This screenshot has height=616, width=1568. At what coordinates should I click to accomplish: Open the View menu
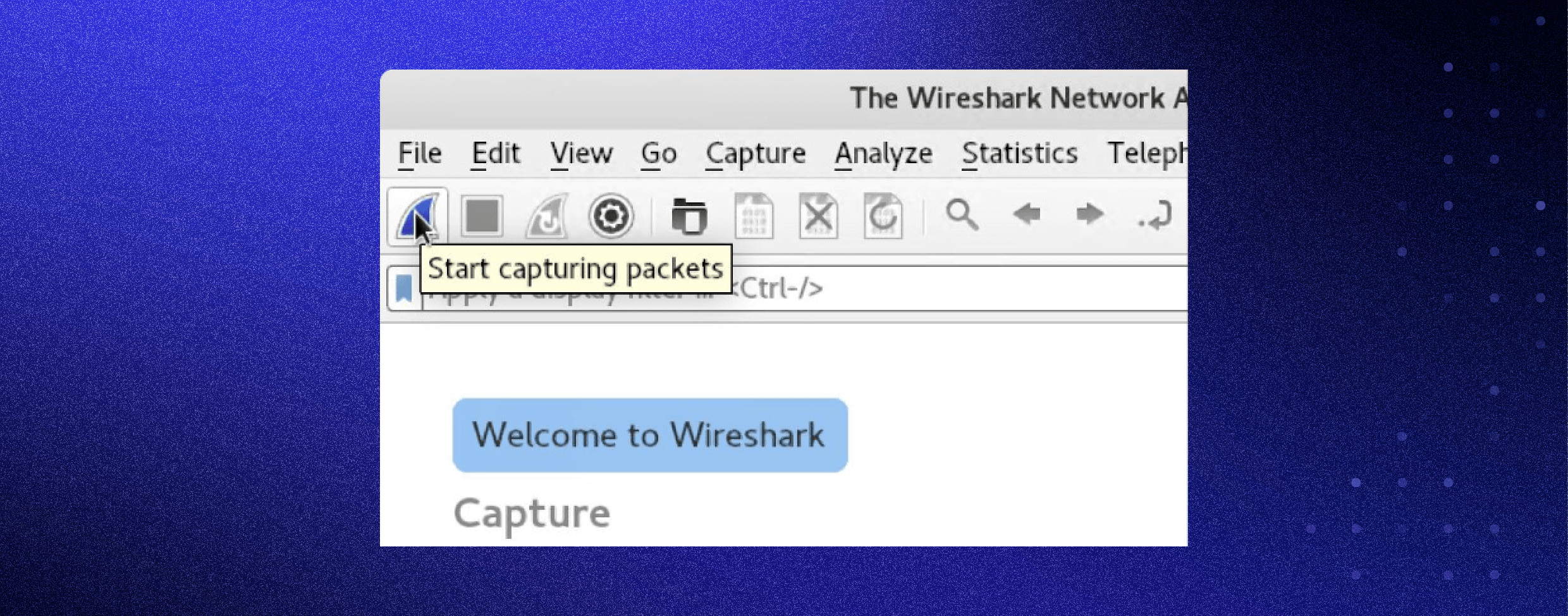click(581, 154)
